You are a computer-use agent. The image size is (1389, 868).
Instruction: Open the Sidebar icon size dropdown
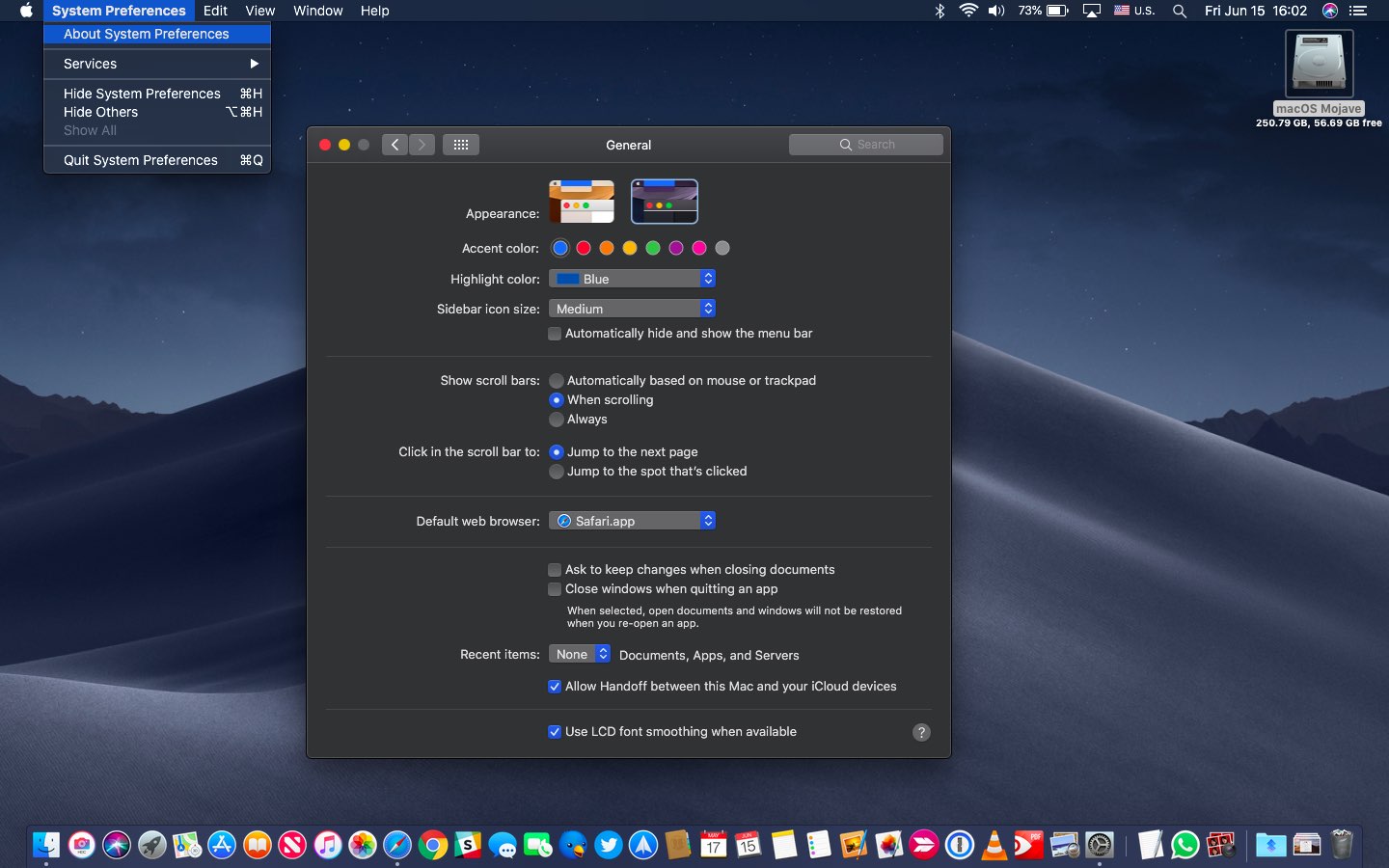pyautogui.click(x=632, y=309)
